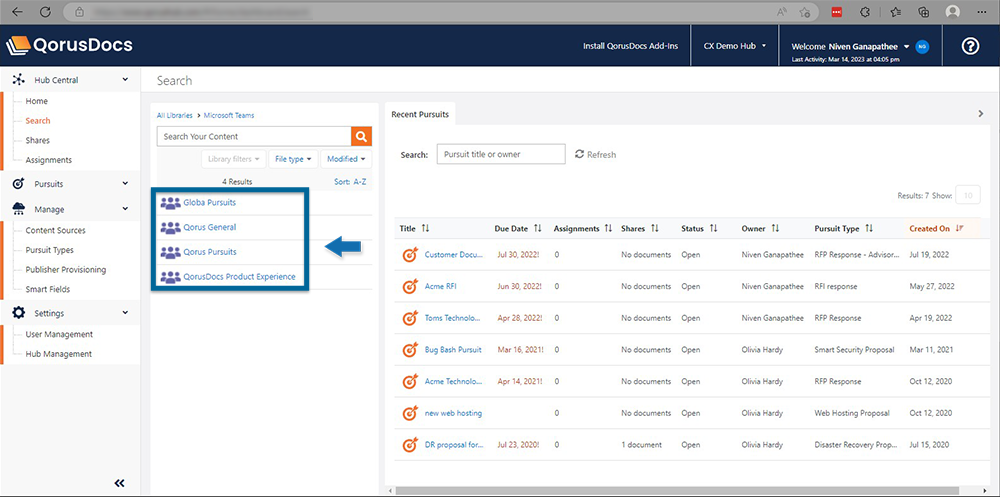Open Shares in sidebar

click(x=38, y=140)
